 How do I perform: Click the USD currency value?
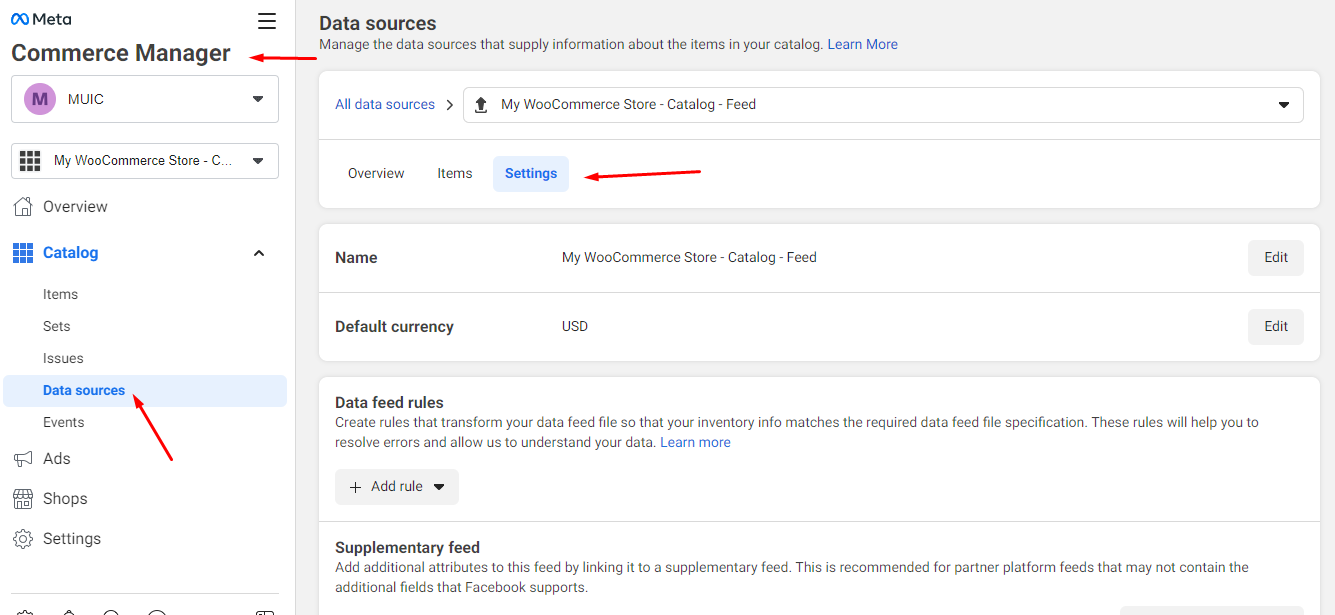(x=575, y=327)
